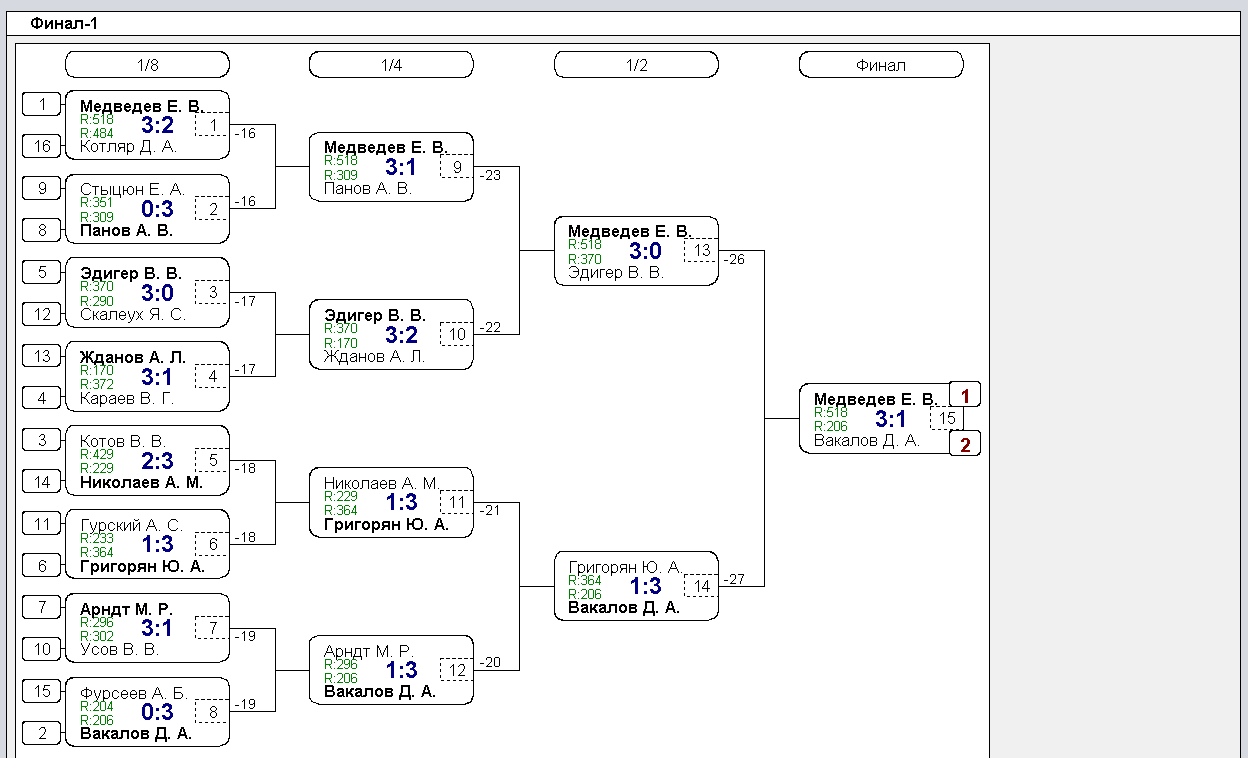1248x758 pixels.
Task: Select the 1/2 round header
Action: coord(636,65)
